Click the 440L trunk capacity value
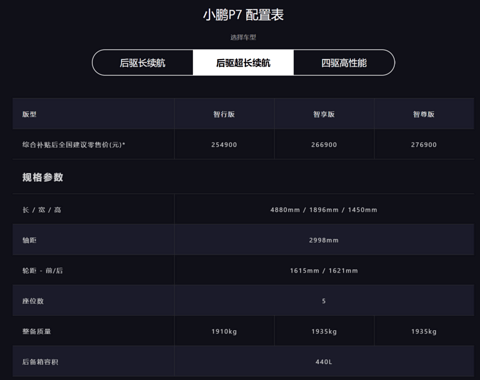 (324, 362)
